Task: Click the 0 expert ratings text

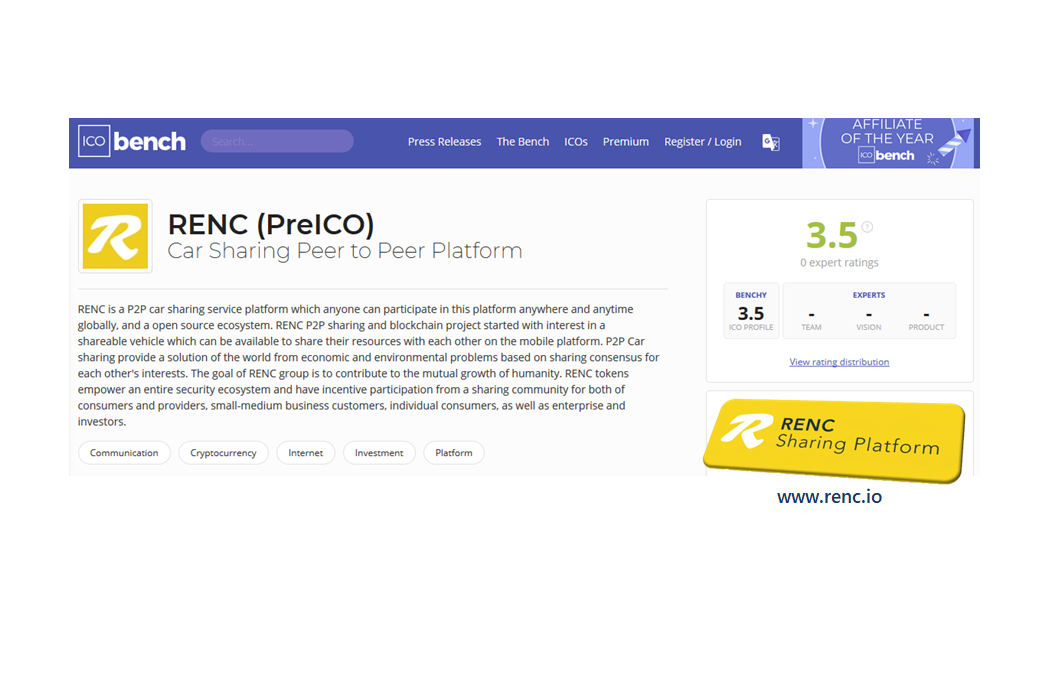Action: [839, 262]
